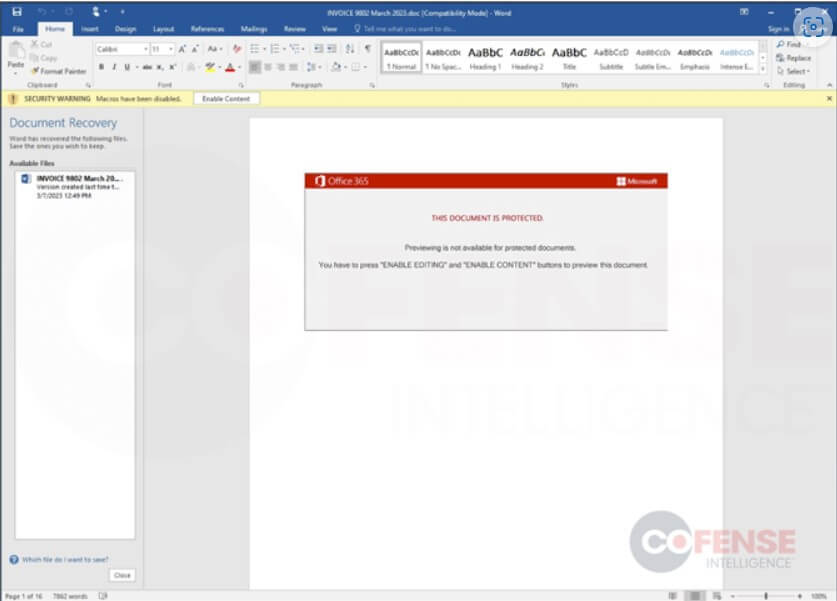
Task: Switch to Read Mode view in status bar
Action: (x=673, y=596)
